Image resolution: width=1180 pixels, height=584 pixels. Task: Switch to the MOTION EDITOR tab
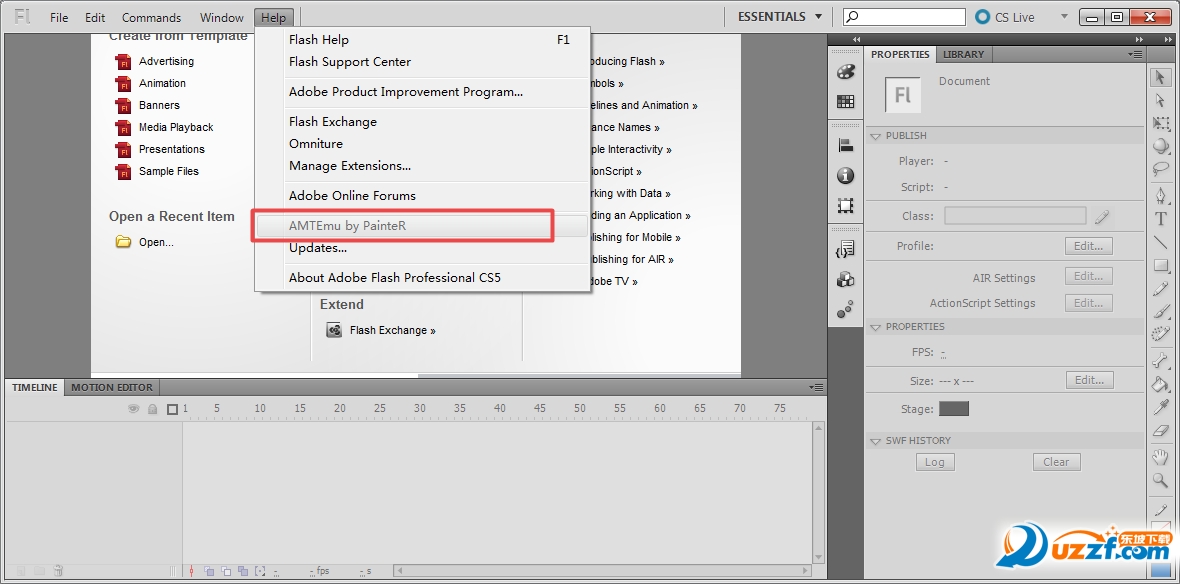(x=112, y=388)
